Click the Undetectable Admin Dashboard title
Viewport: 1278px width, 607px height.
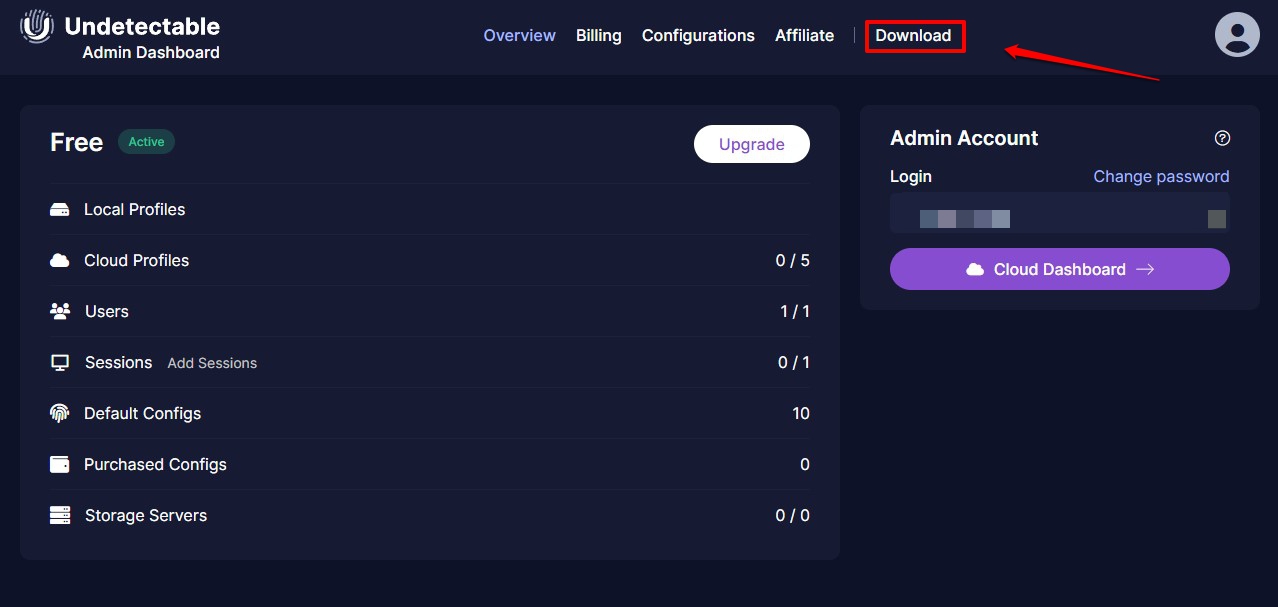(x=142, y=38)
